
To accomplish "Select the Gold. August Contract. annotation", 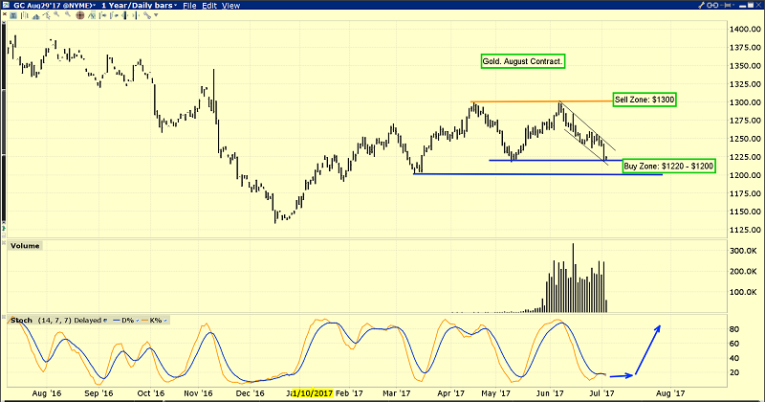I will coord(522,62).
